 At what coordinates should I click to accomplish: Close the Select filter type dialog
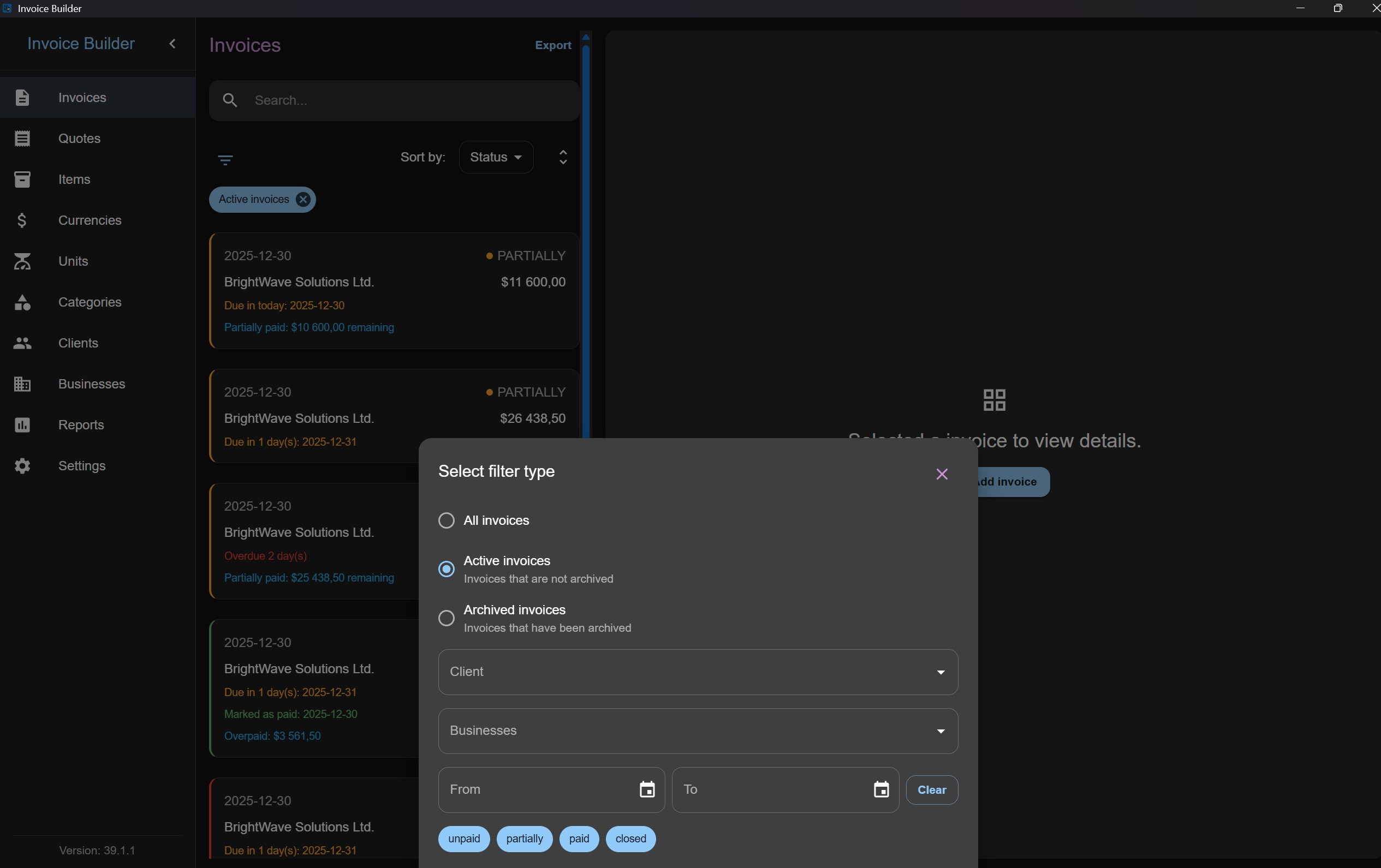942,474
